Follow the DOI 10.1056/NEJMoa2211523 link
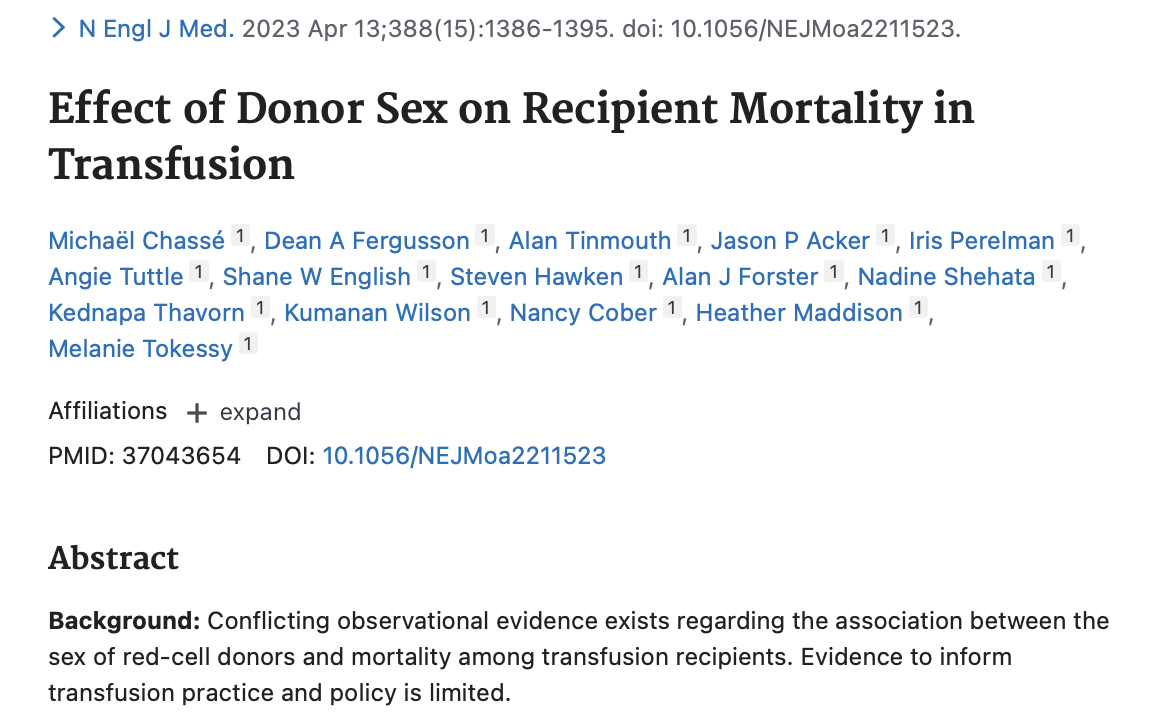Screen dimensions: 1176x720 (464, 456)
